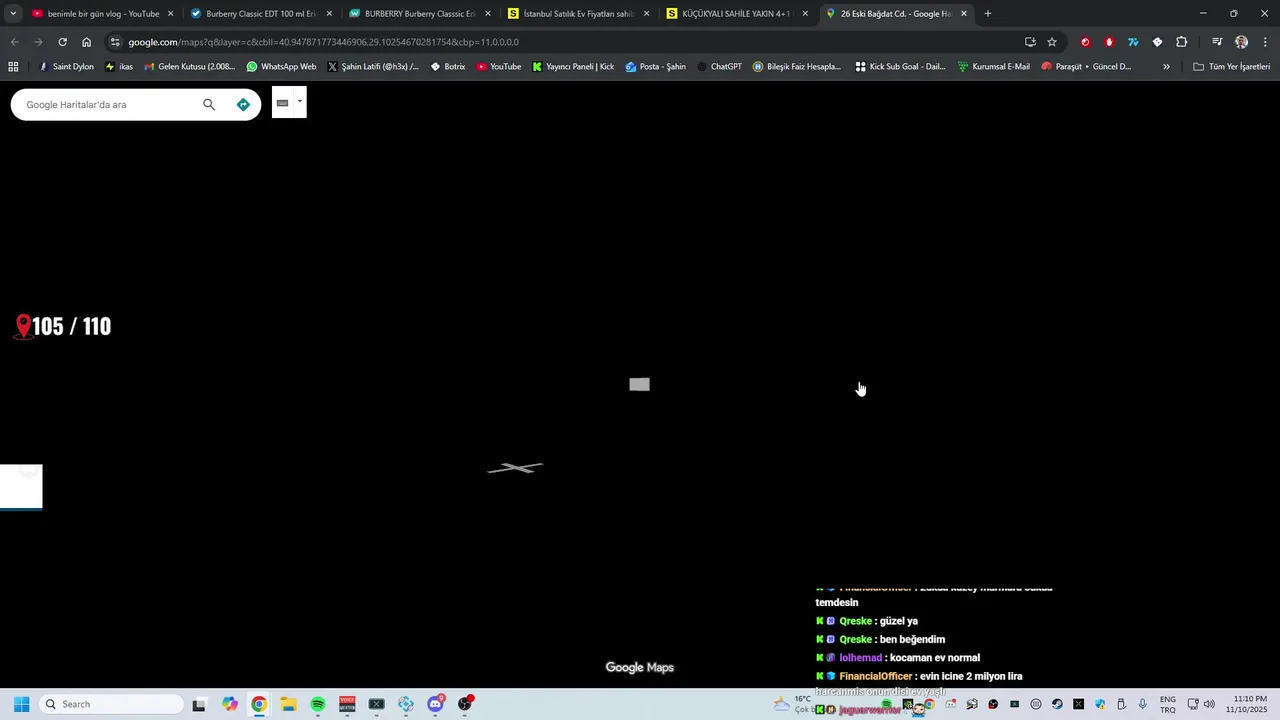The image size is (1280, 720).
Task: Navigate back with the back arrow
Action: (x=14, y=42)
